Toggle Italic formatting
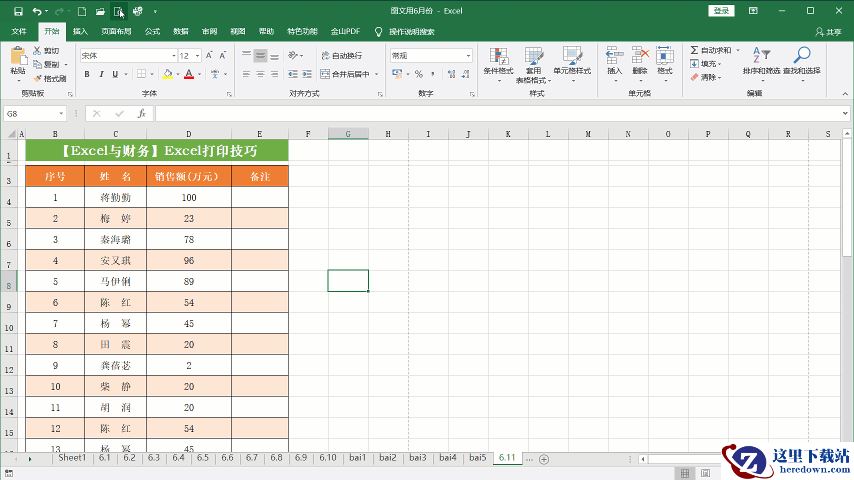The height and width of the screenshot is (480, 854). click(101, 74)
